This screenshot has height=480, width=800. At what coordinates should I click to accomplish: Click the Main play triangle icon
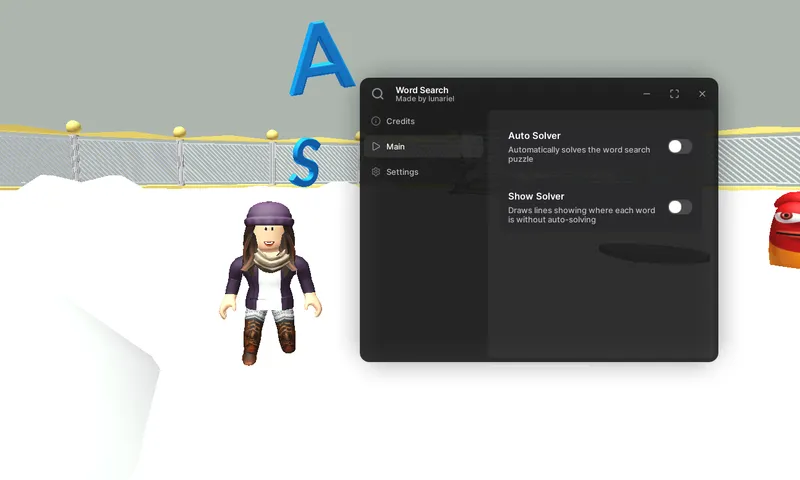tap(376, 146)
